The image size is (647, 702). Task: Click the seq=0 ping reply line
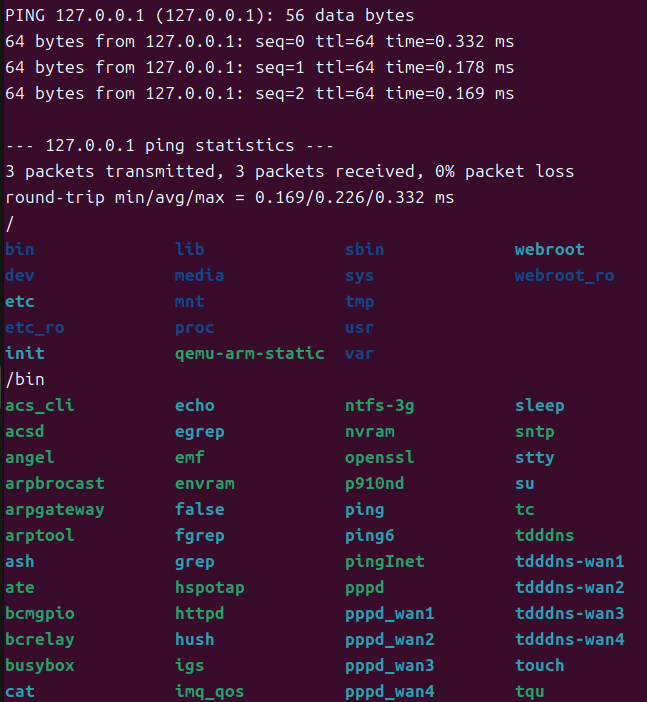click(259, 42)
